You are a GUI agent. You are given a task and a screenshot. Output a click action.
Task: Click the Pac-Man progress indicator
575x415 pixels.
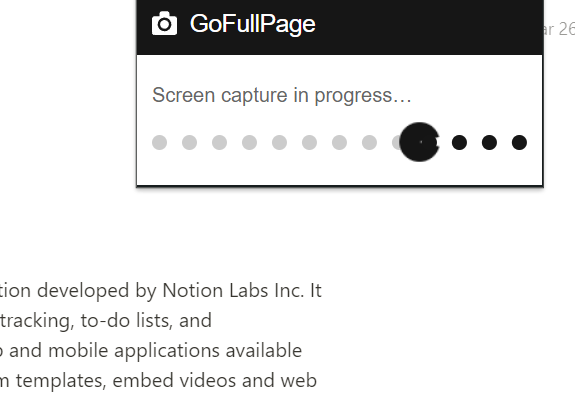coord(420,142)
